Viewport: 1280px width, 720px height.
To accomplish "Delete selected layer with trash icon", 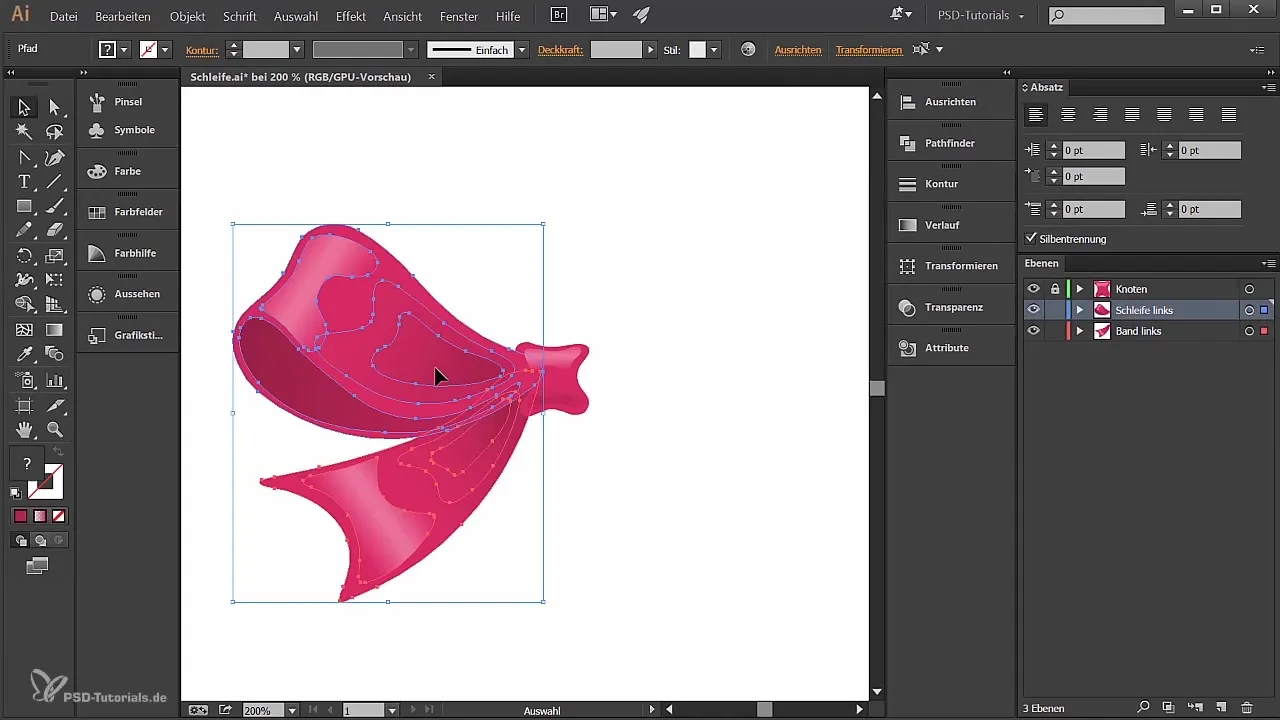I will pos(1246,707).
